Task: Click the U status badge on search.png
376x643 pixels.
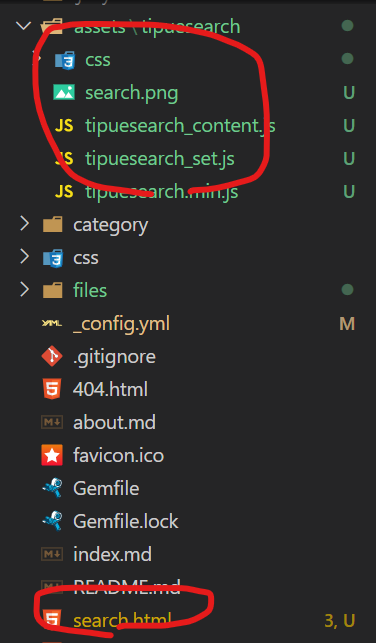Action: point(349,93)
